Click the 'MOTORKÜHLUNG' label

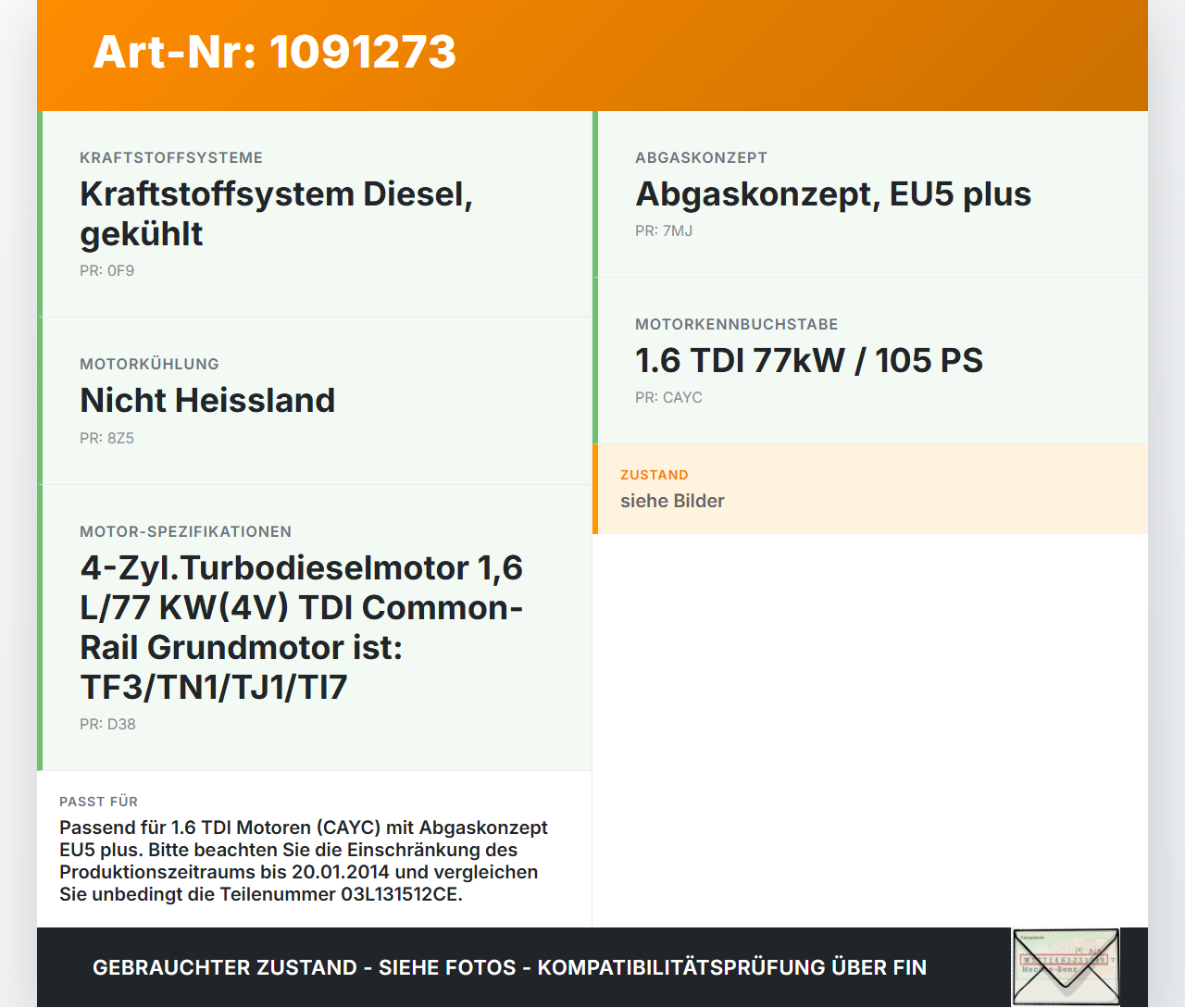[150, 365]
